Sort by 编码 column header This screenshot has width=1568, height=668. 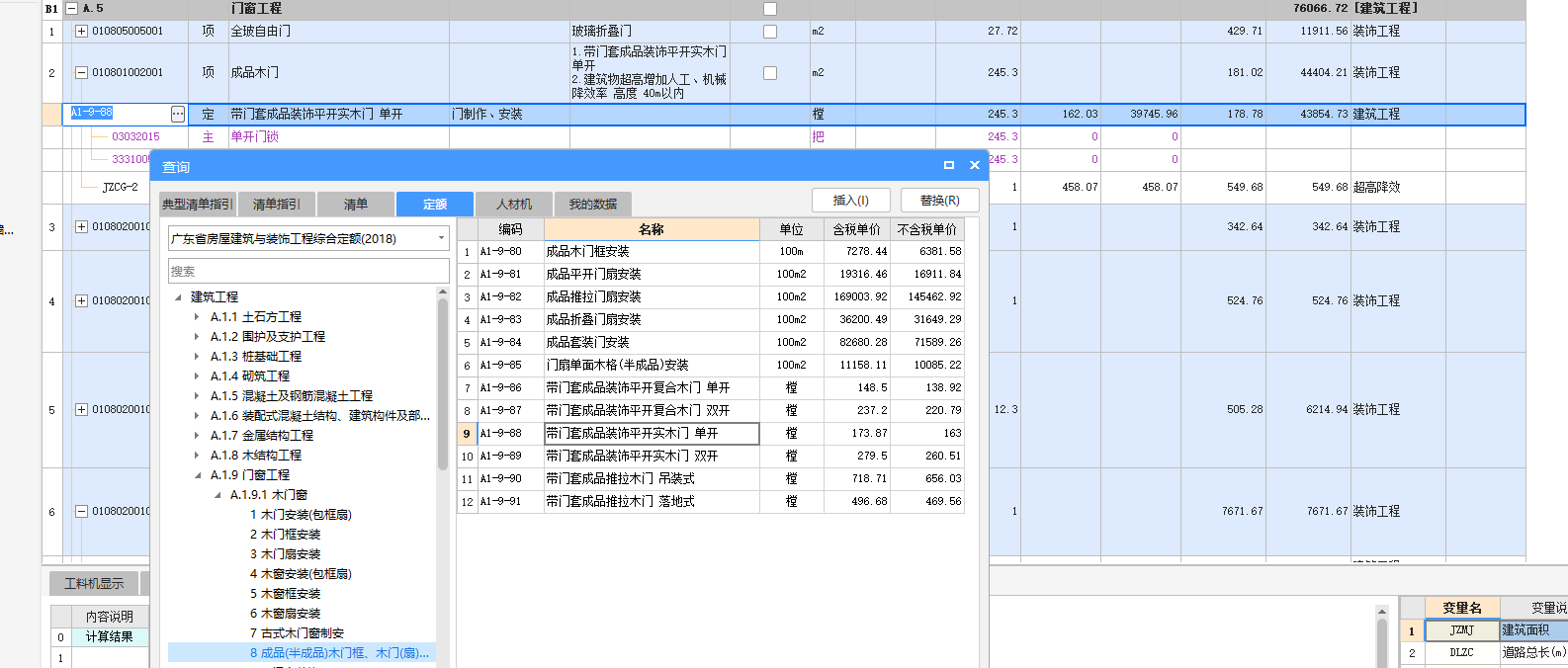tap(510, 229)
